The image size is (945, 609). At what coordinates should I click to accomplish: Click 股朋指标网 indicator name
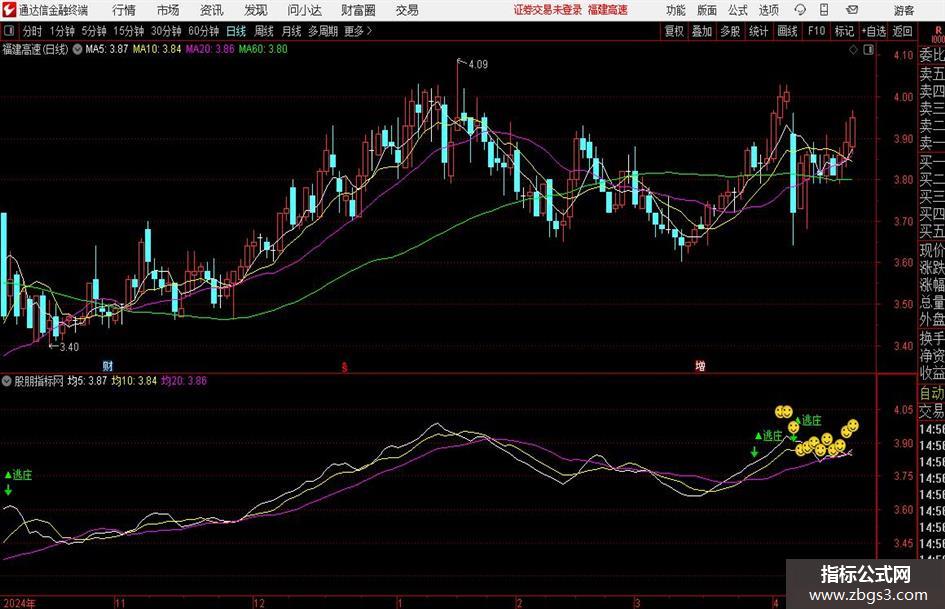point(39,381)
